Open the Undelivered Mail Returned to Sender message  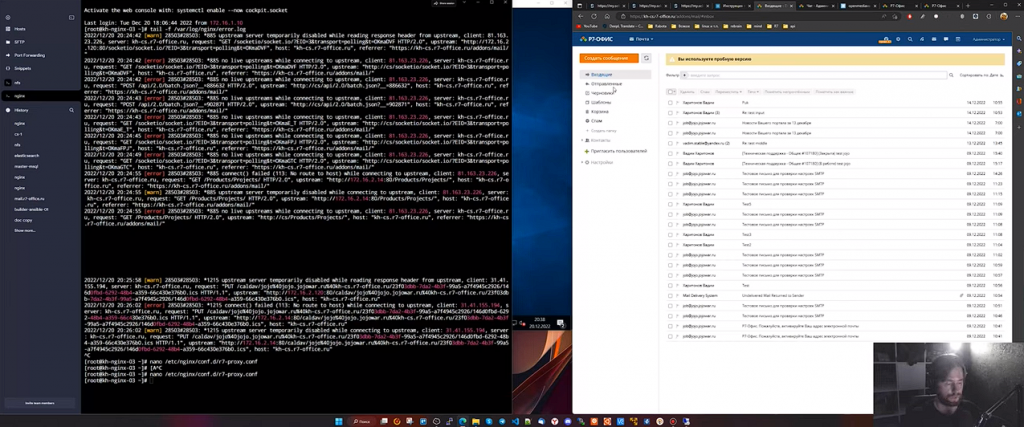[x=773, y=296]
